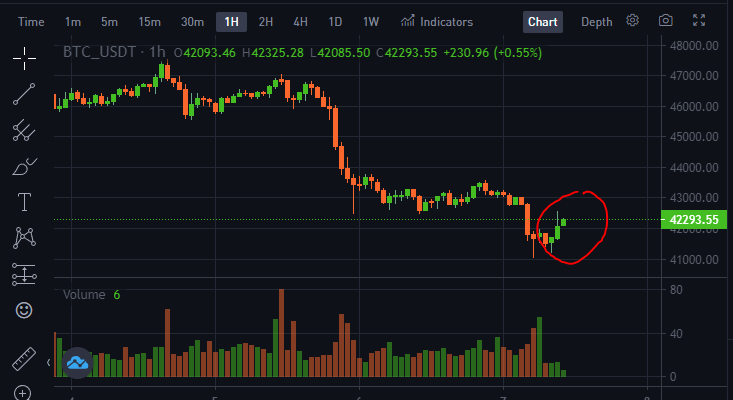
Task: Select the Text annotation tool
Action: (x=24, y=202)
